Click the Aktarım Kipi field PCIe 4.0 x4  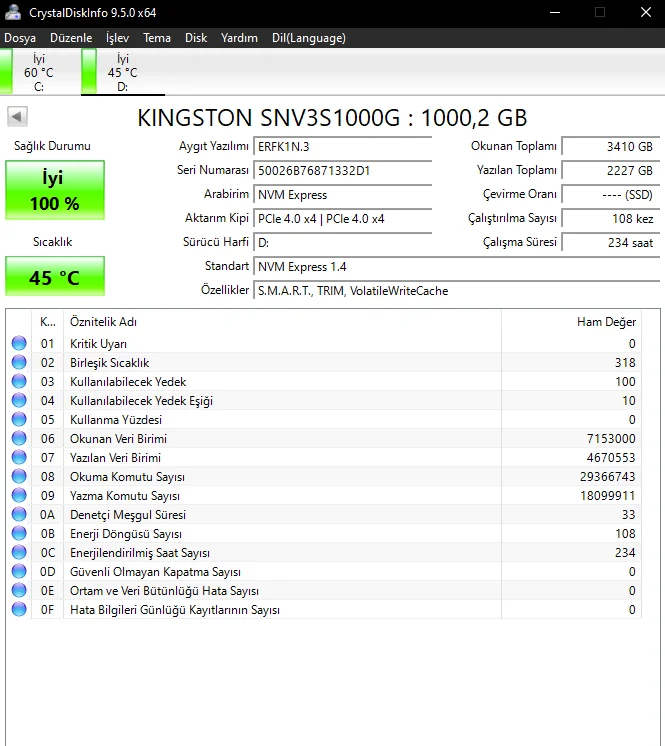[x=342, y=219]
